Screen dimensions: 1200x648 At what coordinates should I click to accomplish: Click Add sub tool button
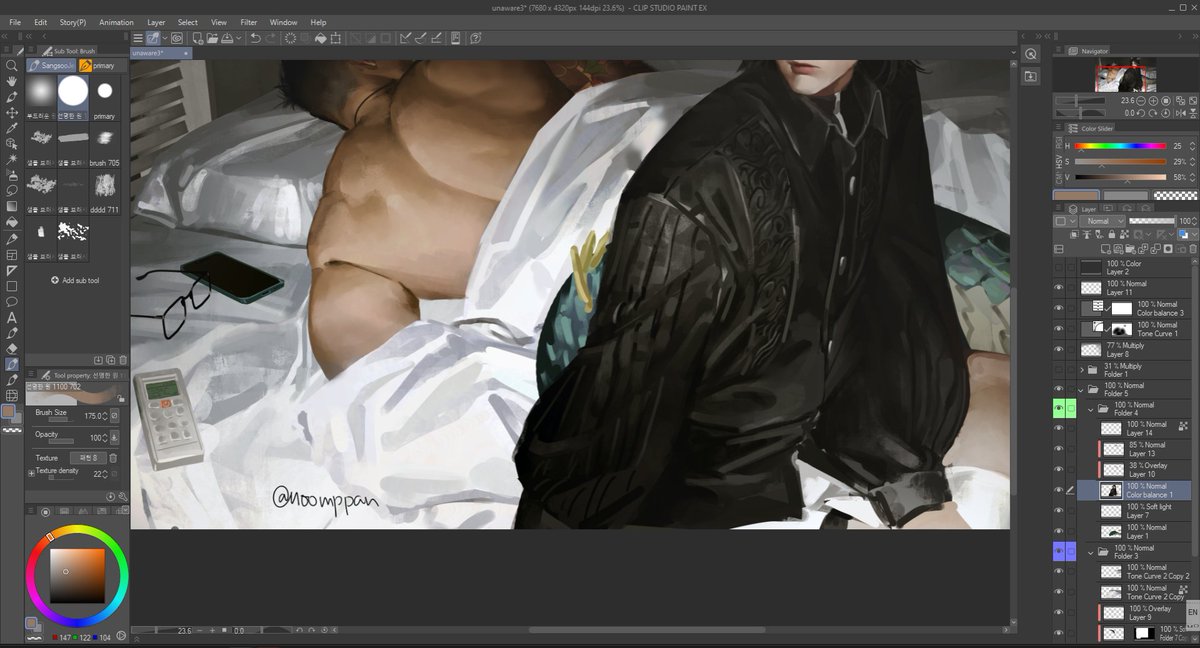tap(75, 280)
